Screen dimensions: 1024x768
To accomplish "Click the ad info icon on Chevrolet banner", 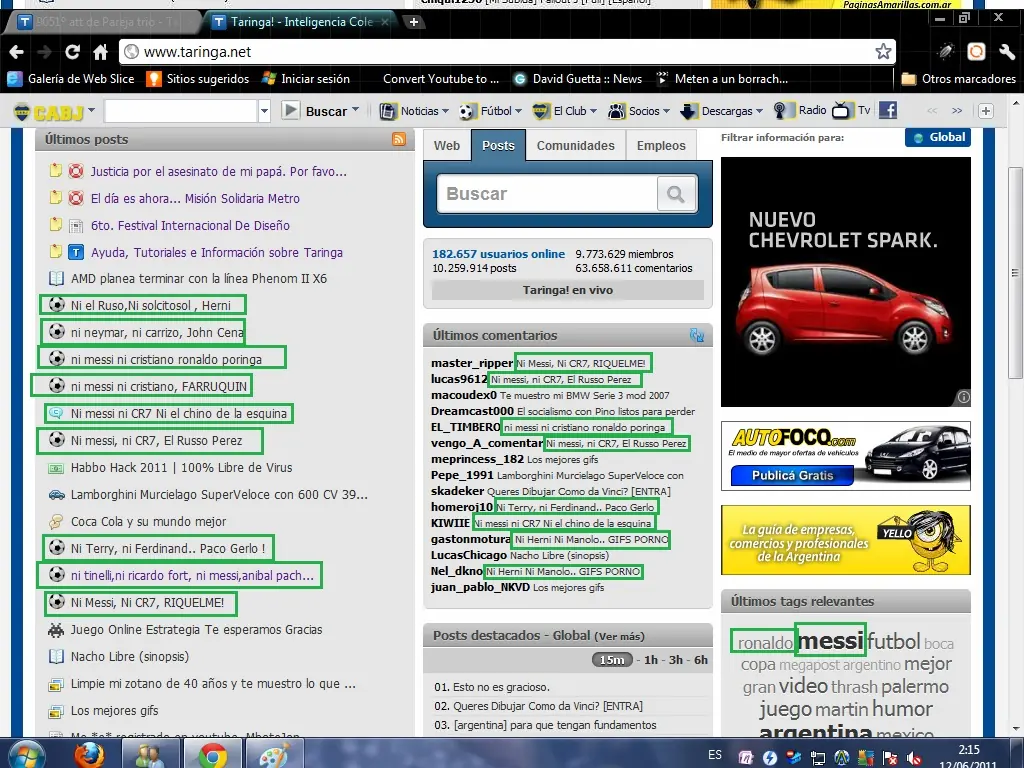I will pyautogui.click(x=963, y=397).
